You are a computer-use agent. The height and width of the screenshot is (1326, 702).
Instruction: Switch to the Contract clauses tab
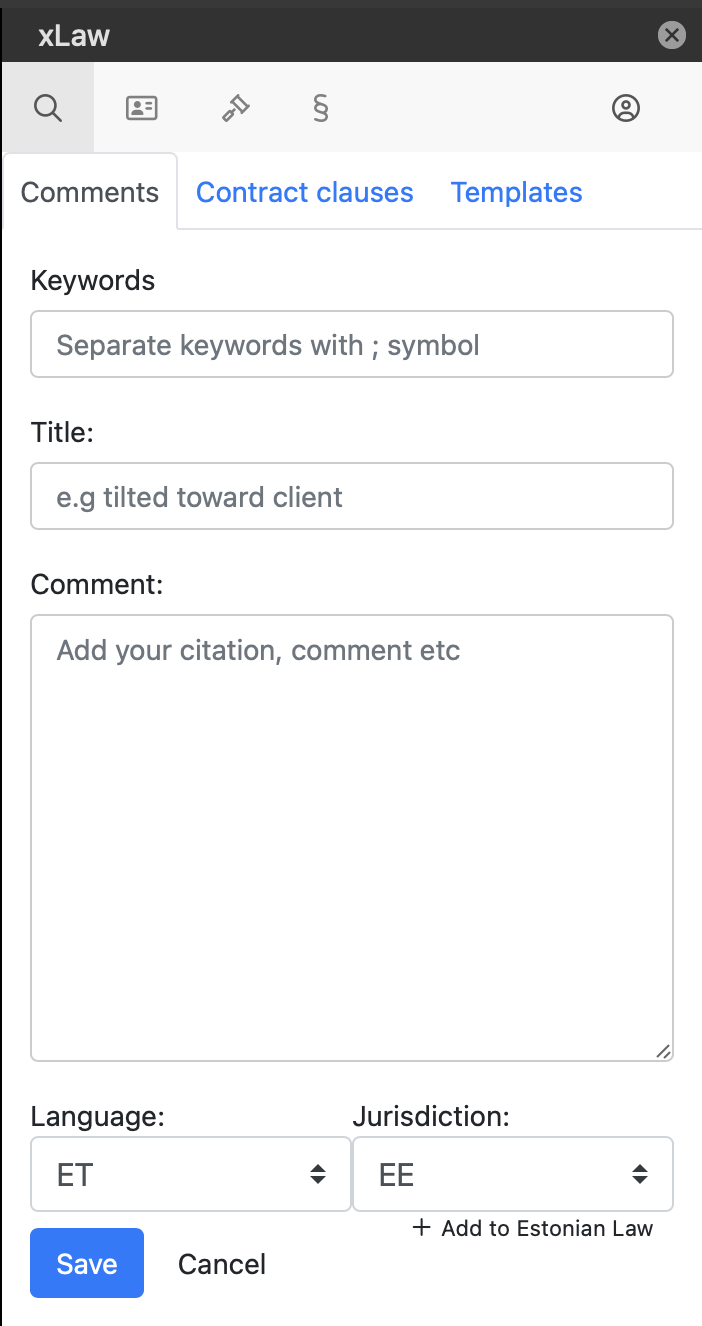point(304,192)
